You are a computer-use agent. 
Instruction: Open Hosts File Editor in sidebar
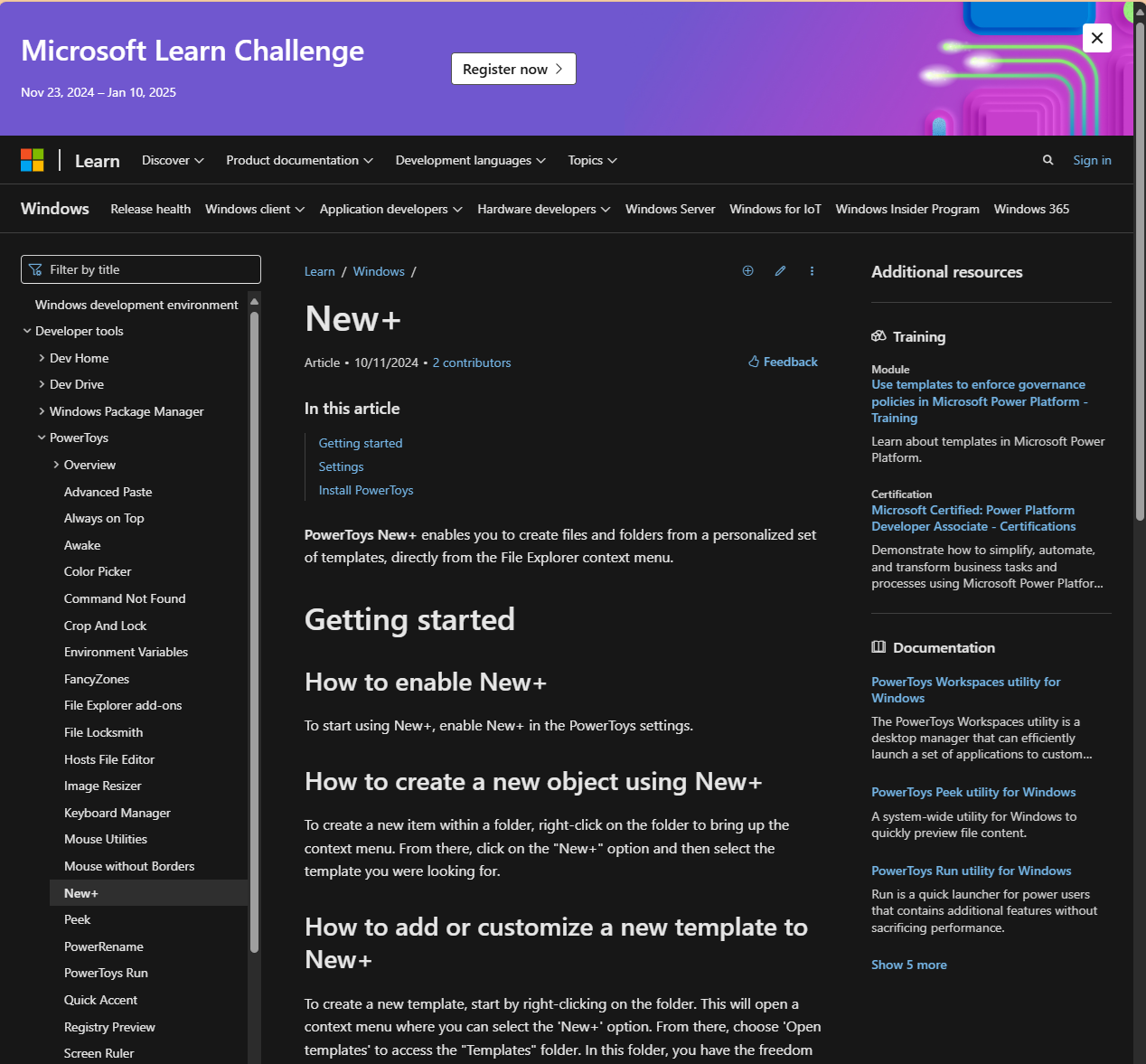point(109,759)
